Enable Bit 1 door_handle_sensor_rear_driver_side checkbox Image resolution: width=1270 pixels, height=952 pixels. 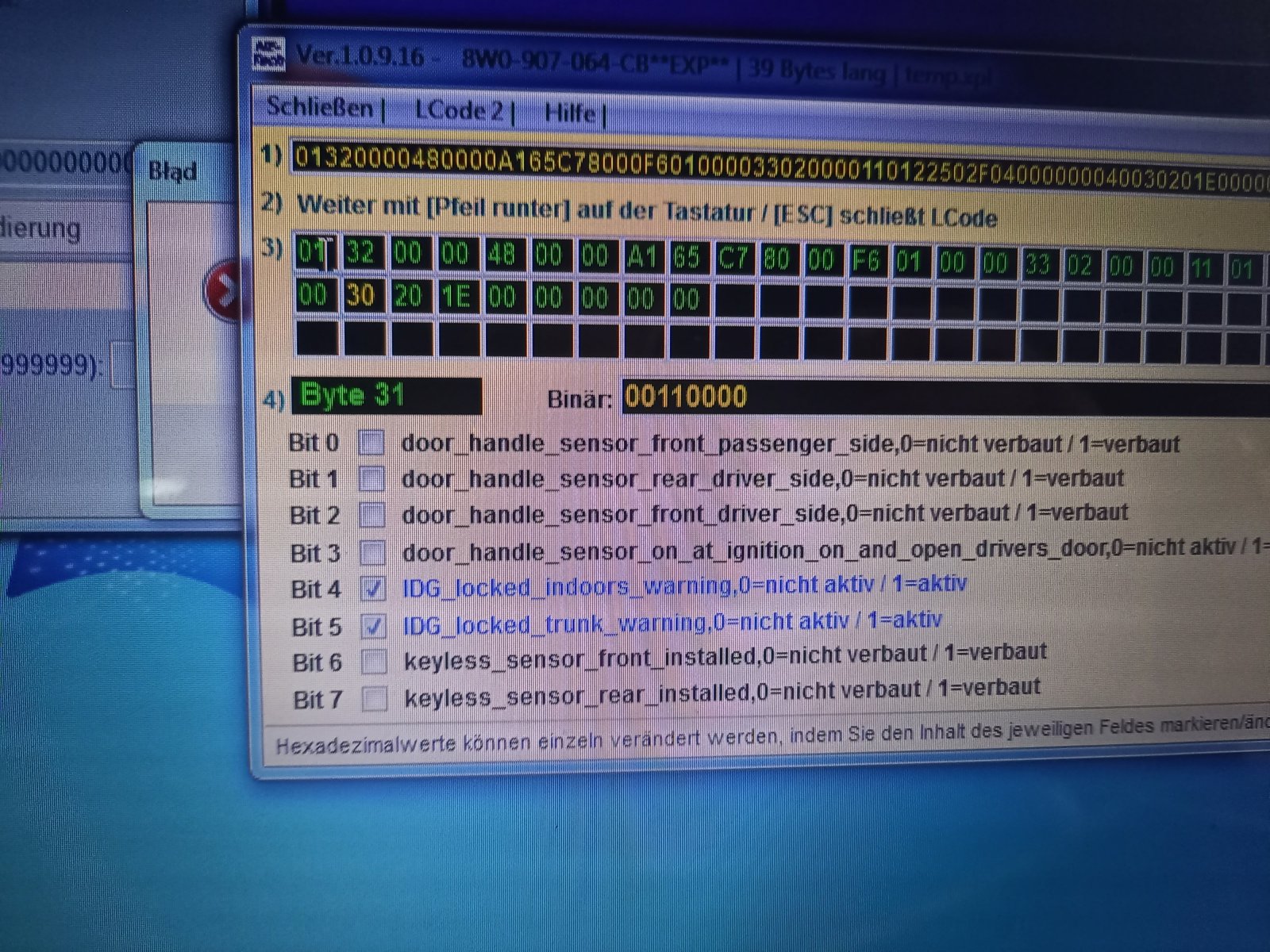tap(371, 478)
